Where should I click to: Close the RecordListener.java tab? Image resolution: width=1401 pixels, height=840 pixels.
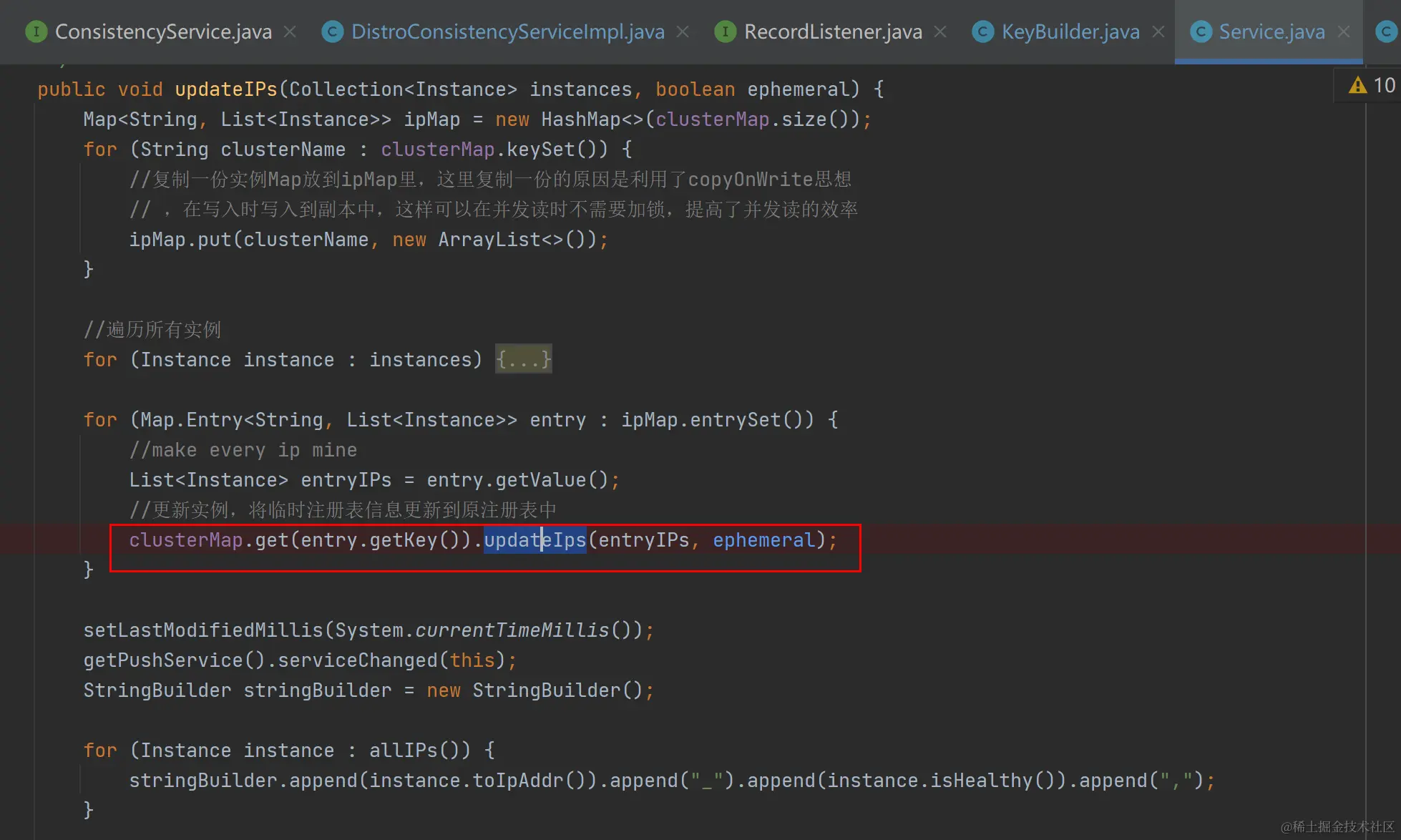[940, 31]
